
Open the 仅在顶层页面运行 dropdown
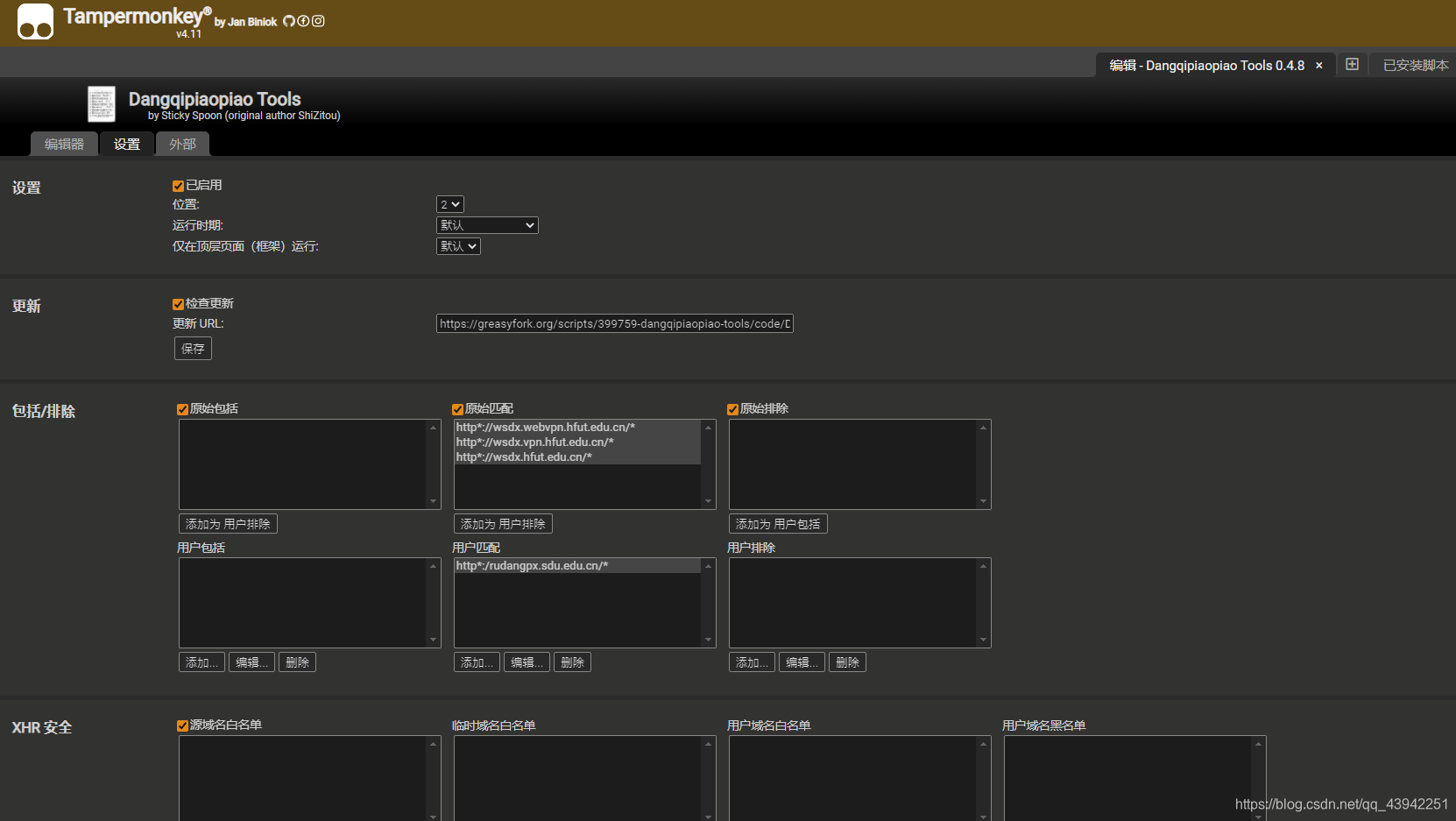tap(458, 246)
